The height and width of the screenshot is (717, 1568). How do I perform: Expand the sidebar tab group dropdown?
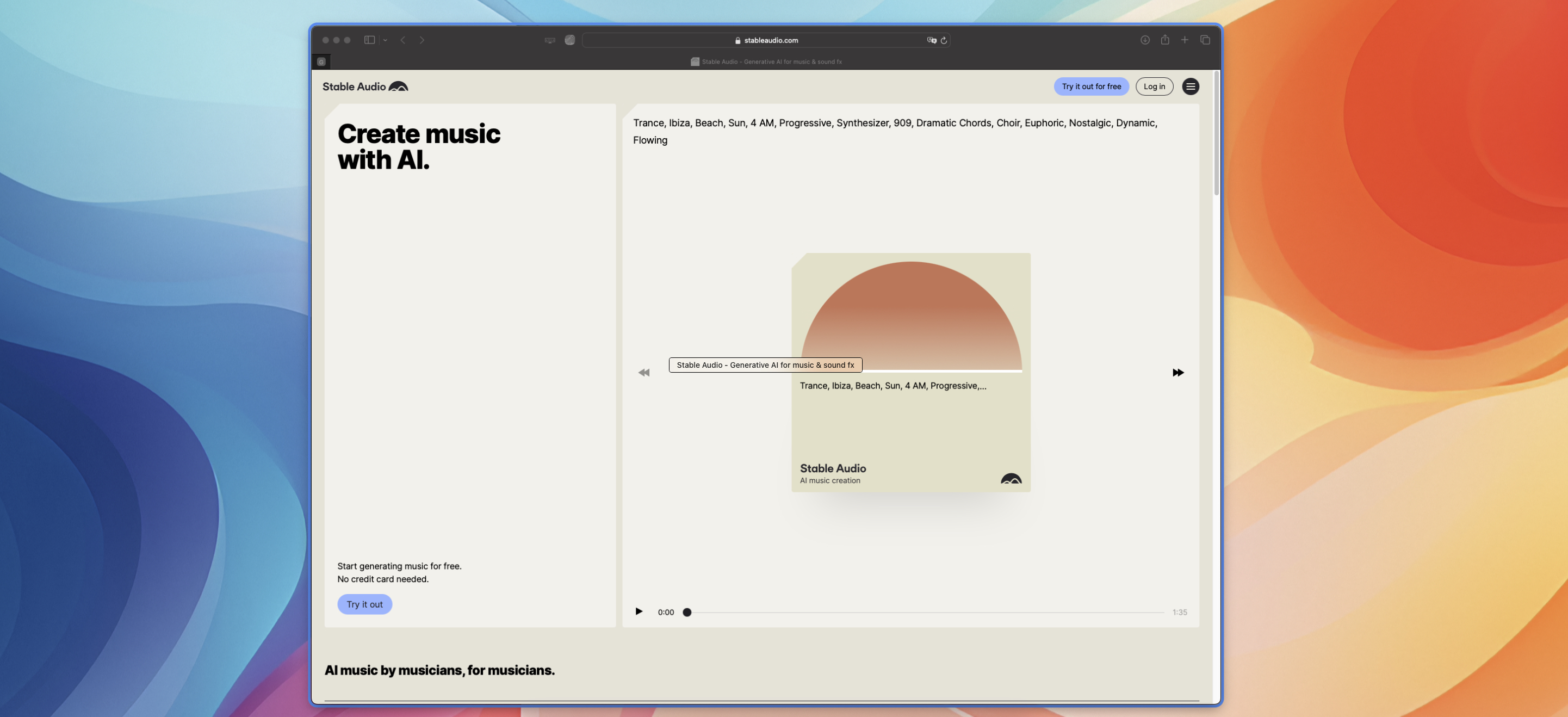click(x=385, y=40)
